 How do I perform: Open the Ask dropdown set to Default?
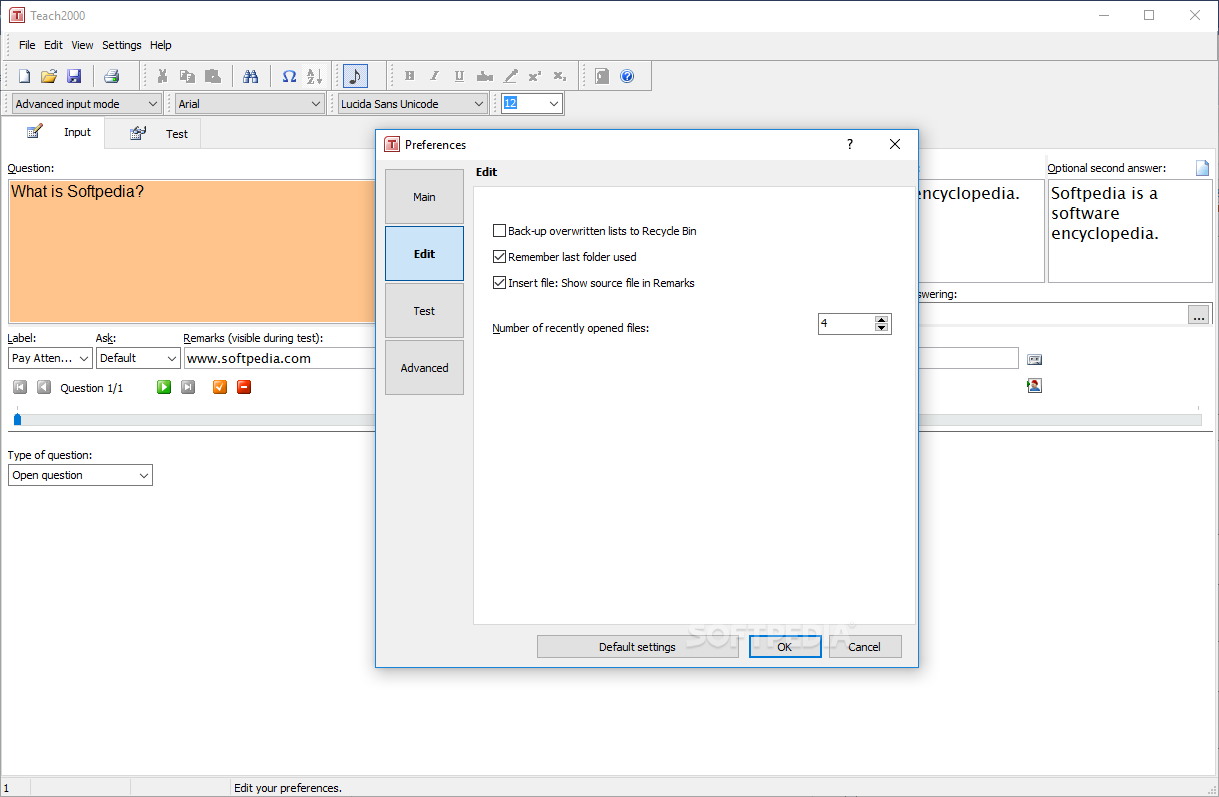pyautogui.click(x=138, y=358)
